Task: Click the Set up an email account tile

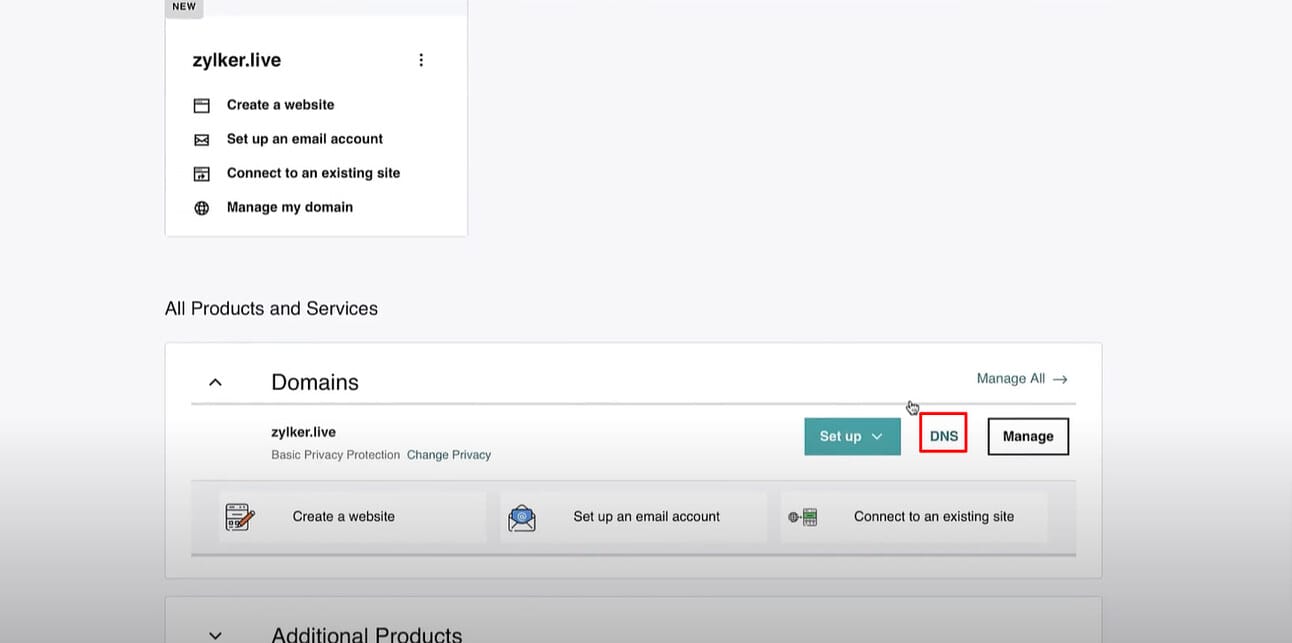Action: (634, 517)
